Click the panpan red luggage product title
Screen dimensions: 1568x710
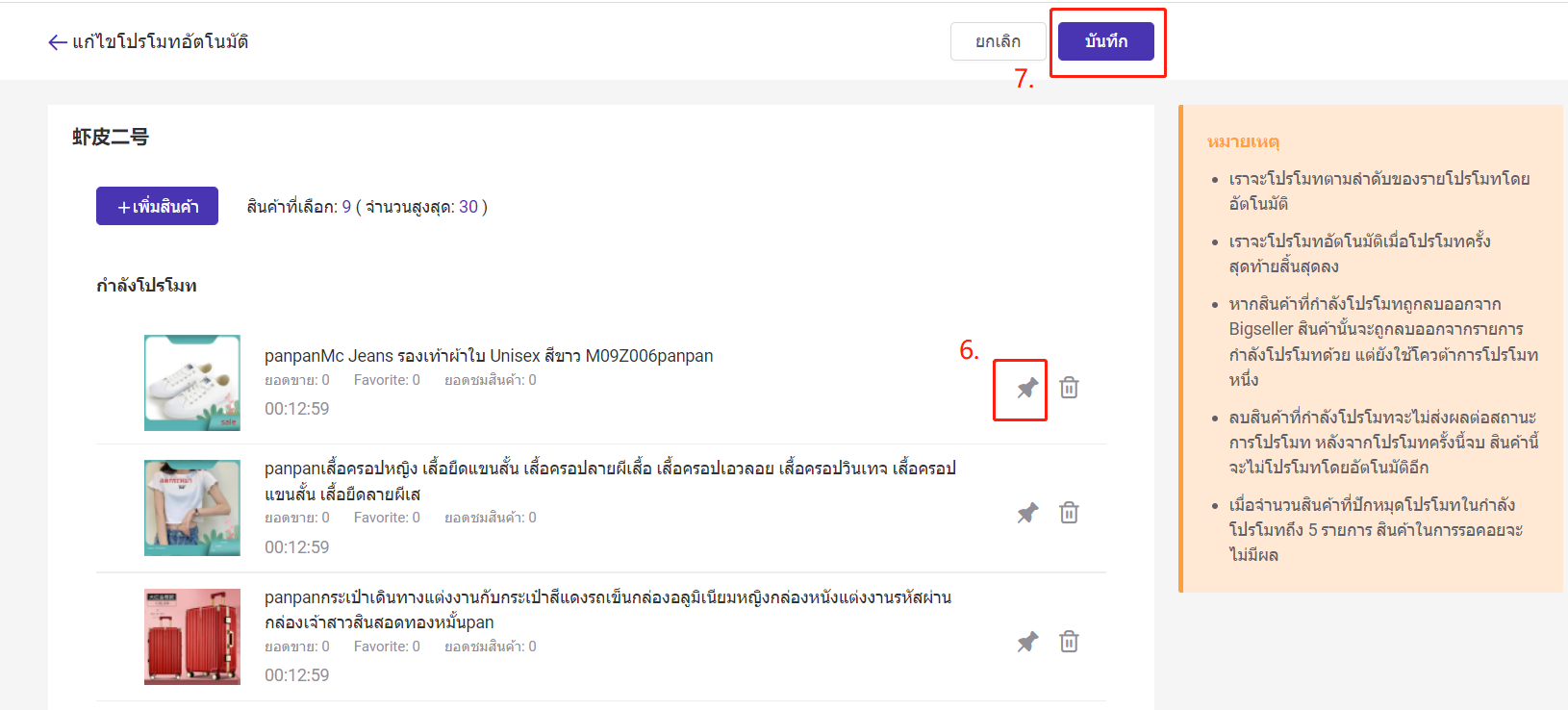click(x=607, y=609)
